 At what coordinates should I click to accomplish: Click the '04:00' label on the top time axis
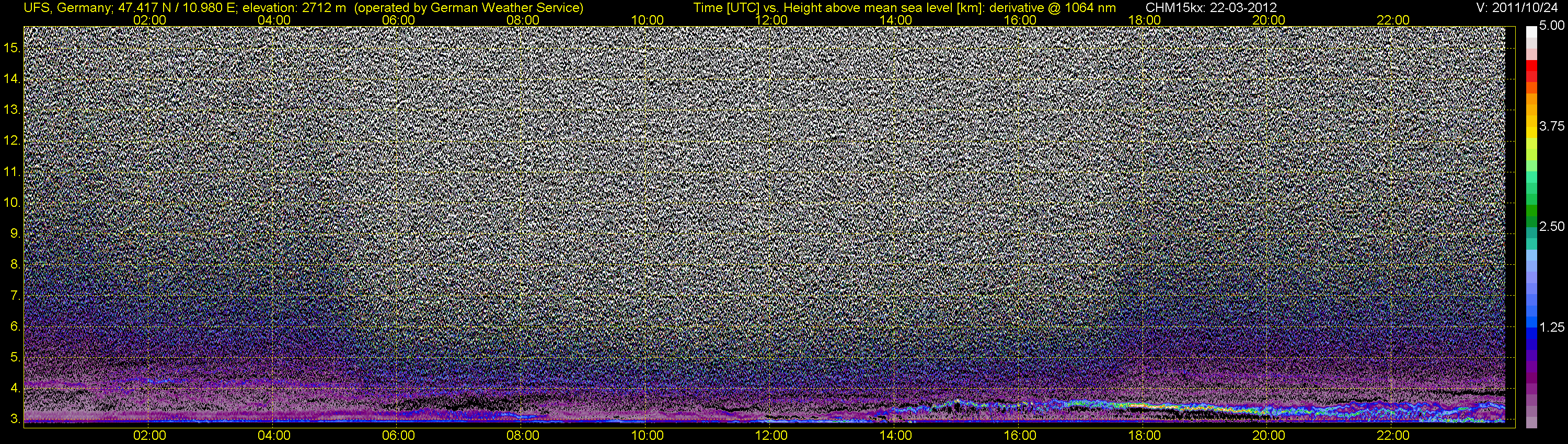click(274, 20)
